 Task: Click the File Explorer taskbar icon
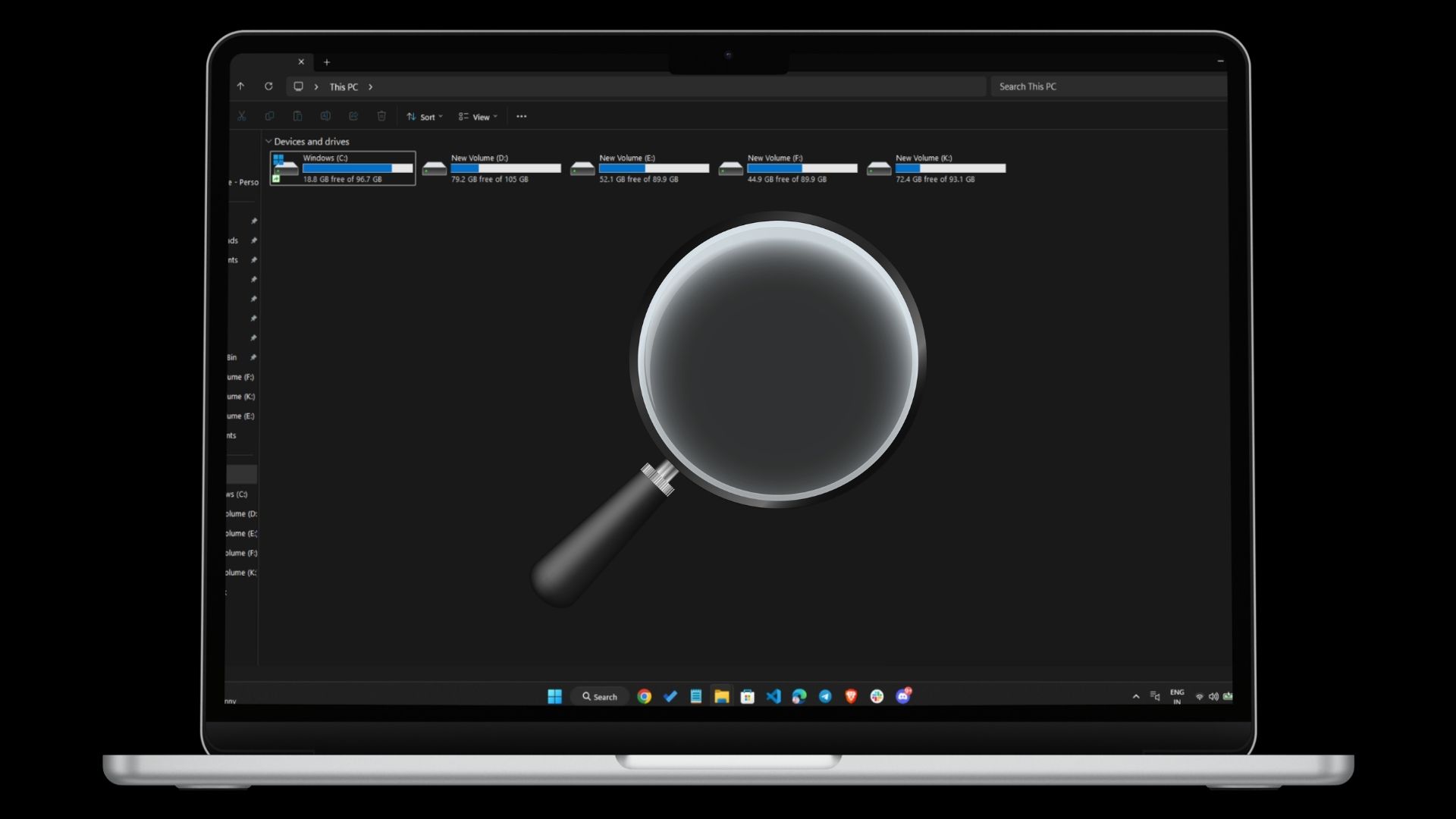tap(722, 696)
